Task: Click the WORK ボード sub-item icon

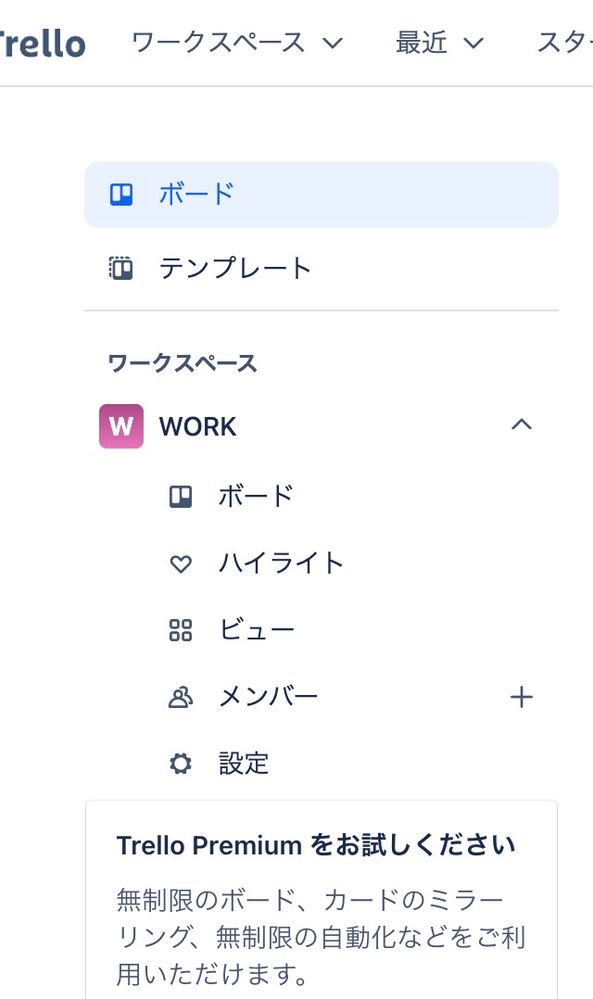Action: pos(180,496)
